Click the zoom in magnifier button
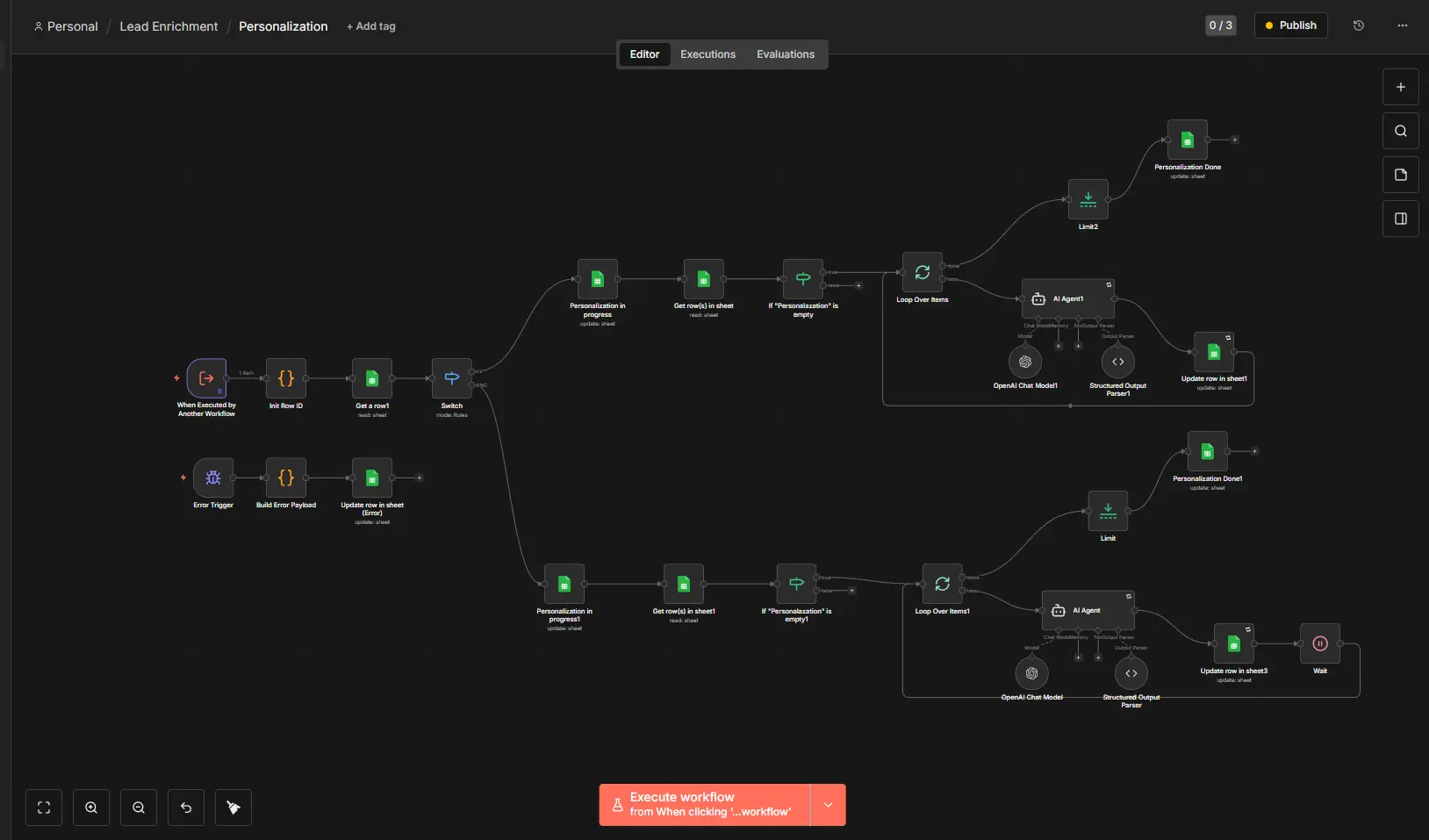This screenshot has width=1429, height=840. (x=91, y=808)
